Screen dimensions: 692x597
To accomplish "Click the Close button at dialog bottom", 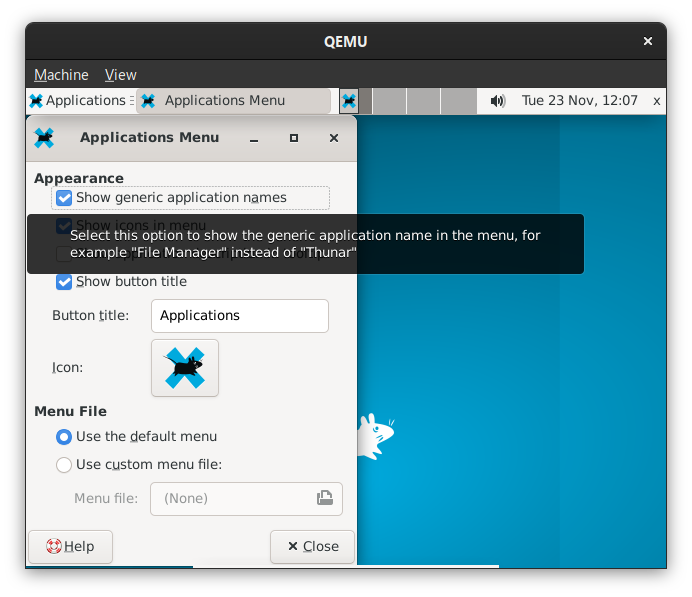I will point(312,546).
